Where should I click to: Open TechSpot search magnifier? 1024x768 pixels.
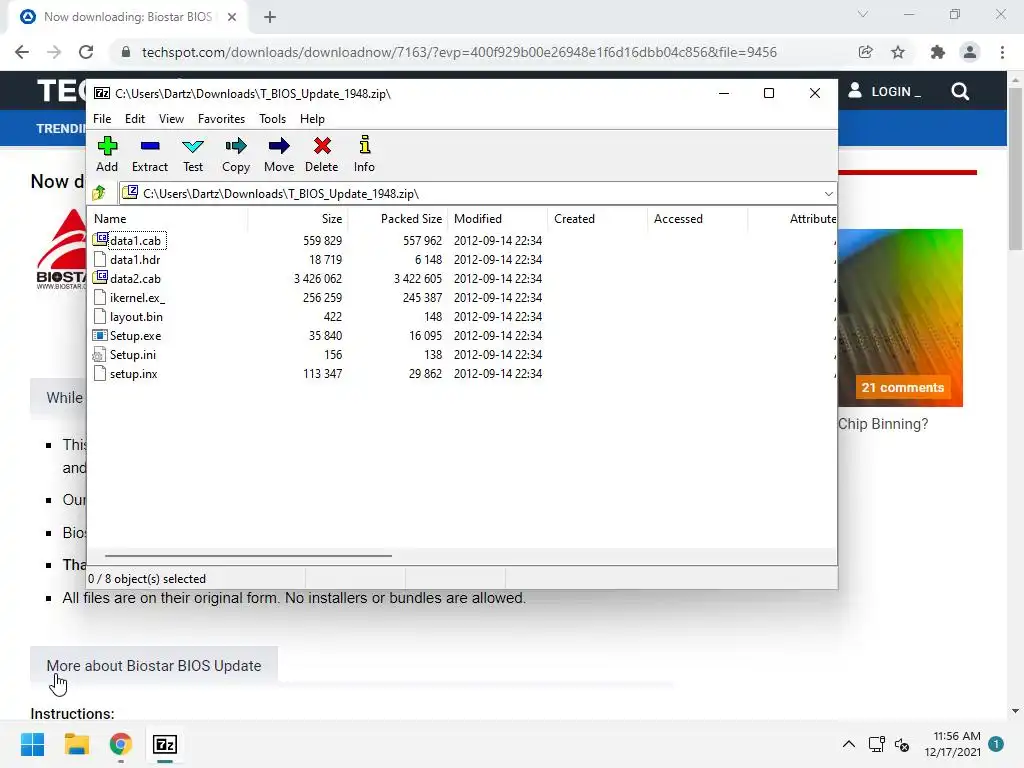(x=960, y=91)
